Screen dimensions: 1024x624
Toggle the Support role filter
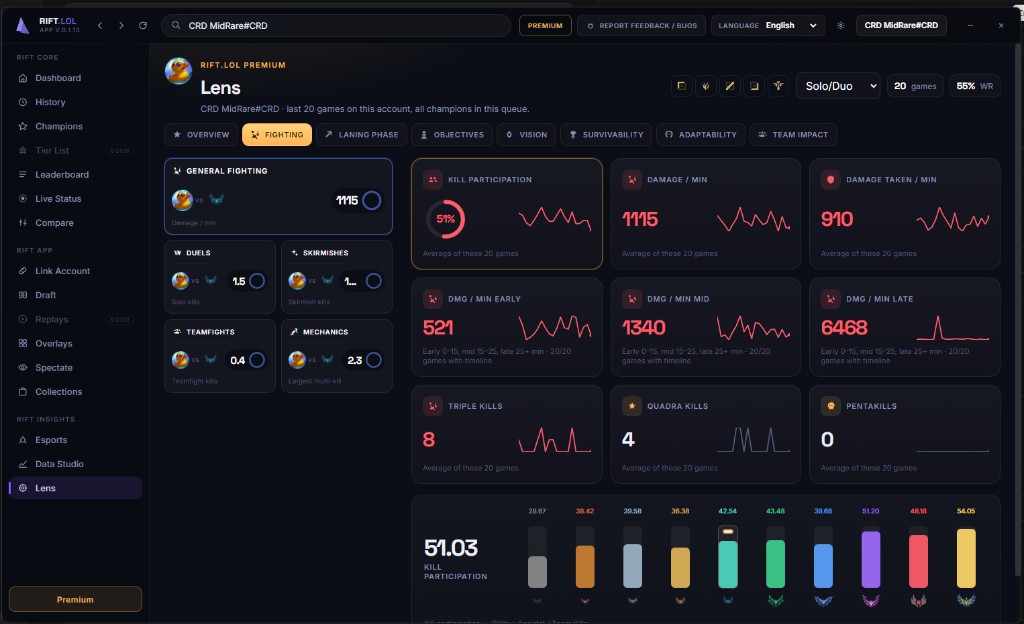778,86
